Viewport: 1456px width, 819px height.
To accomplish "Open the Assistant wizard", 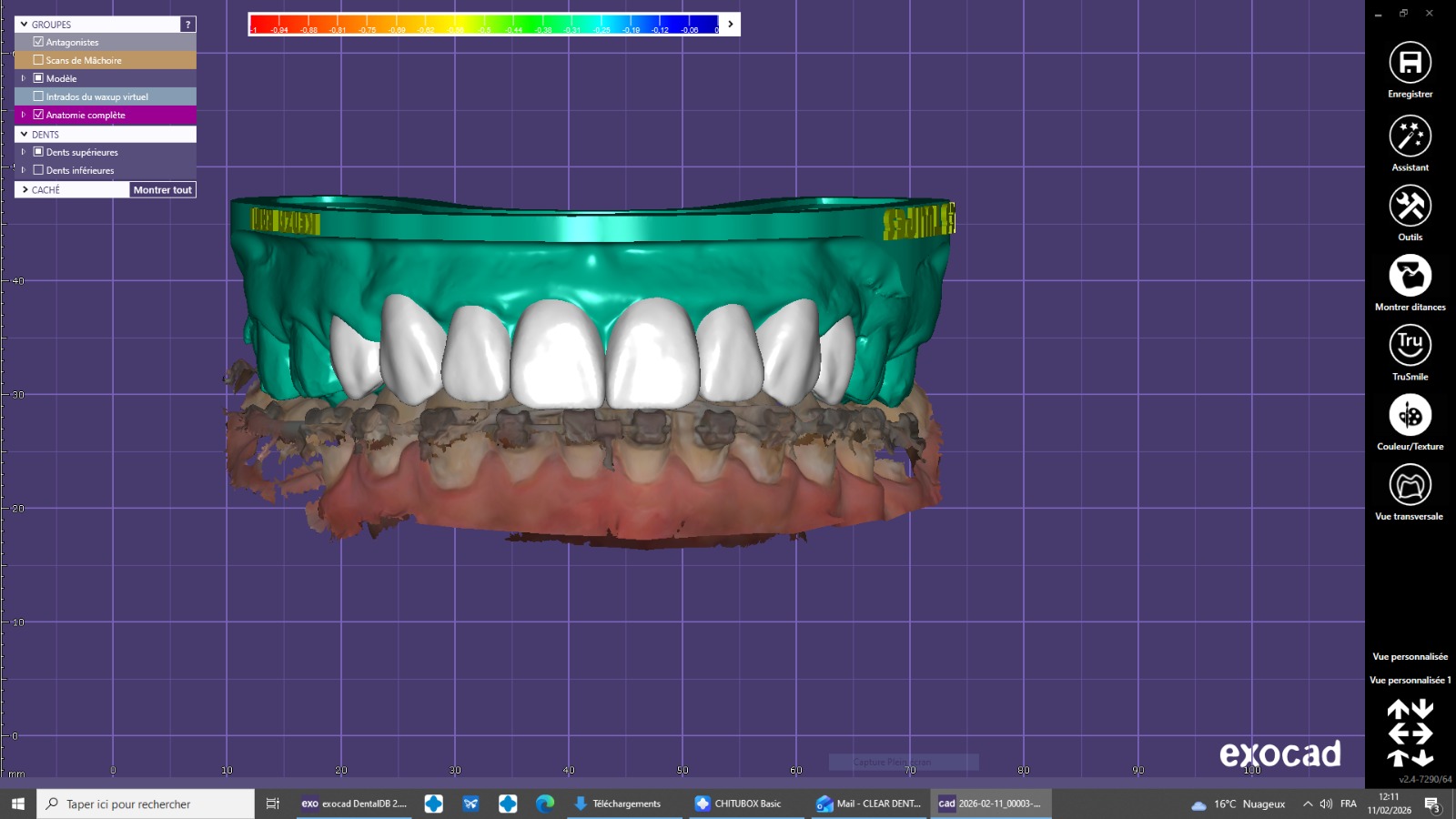I will [1410, 136].
